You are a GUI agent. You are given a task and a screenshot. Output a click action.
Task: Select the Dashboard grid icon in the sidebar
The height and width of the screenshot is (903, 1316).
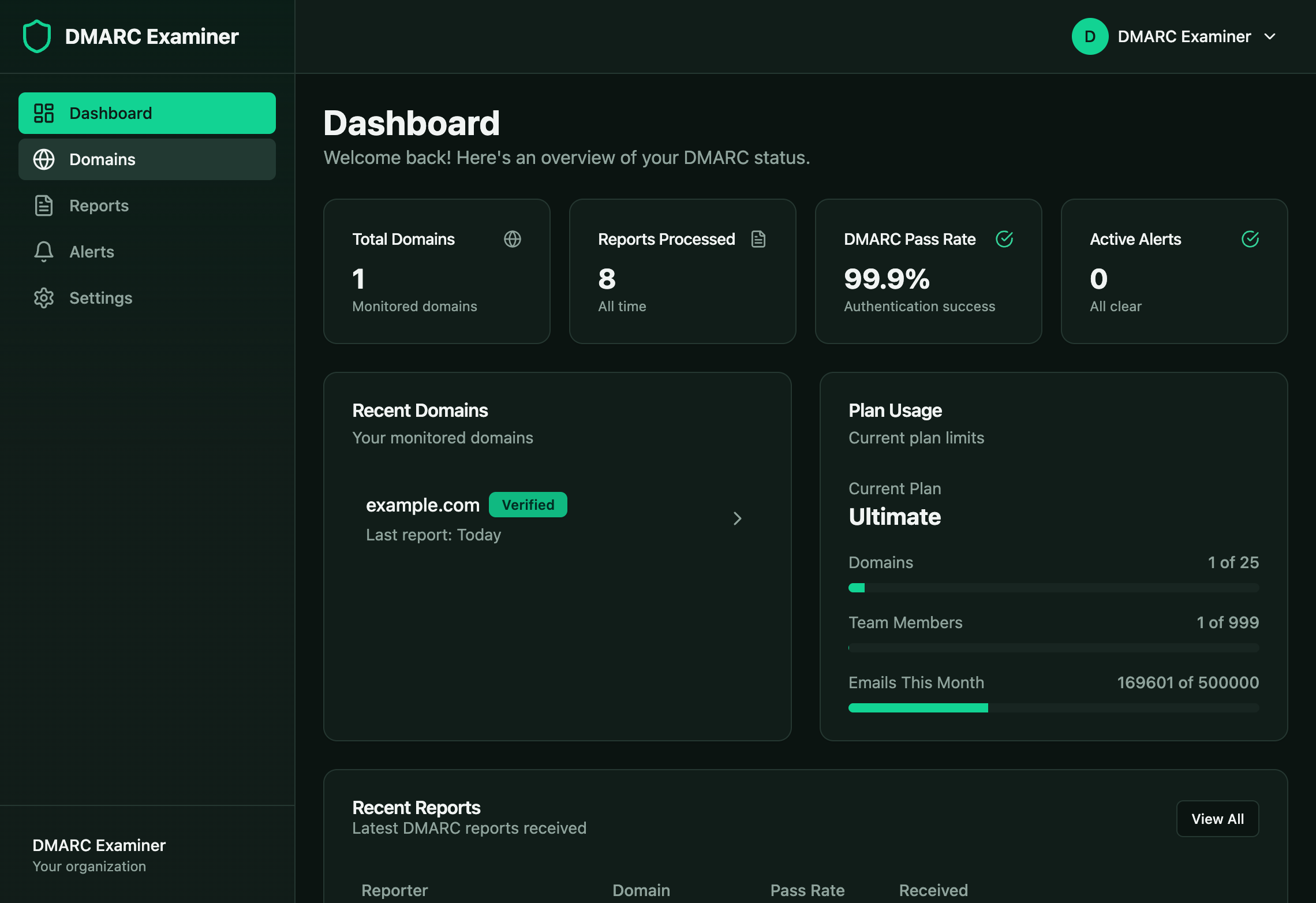click(43, 113)
